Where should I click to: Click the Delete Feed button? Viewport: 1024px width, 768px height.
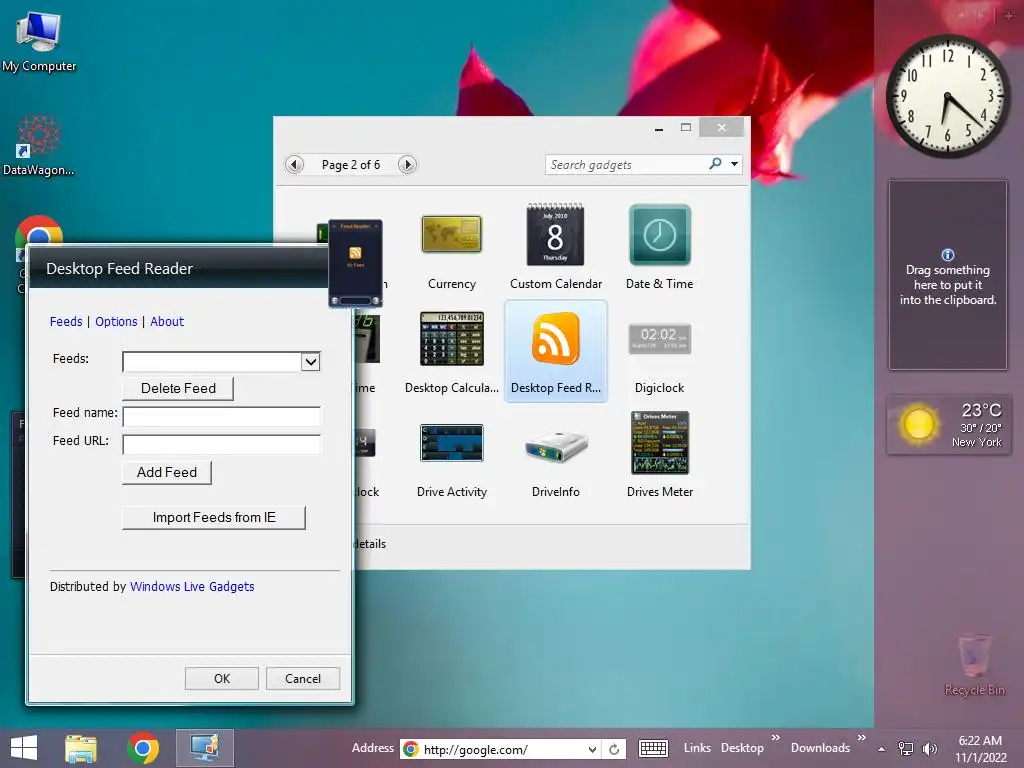click(x=178, y=389)
